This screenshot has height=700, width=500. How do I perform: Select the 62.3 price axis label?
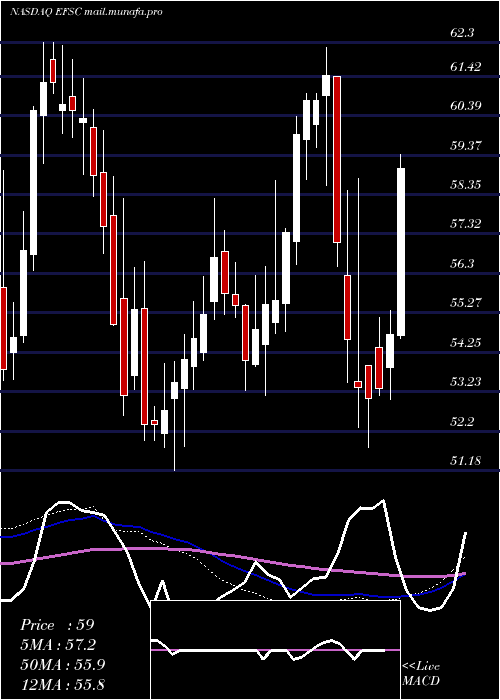pyautogui.click(x=462, y=33)
